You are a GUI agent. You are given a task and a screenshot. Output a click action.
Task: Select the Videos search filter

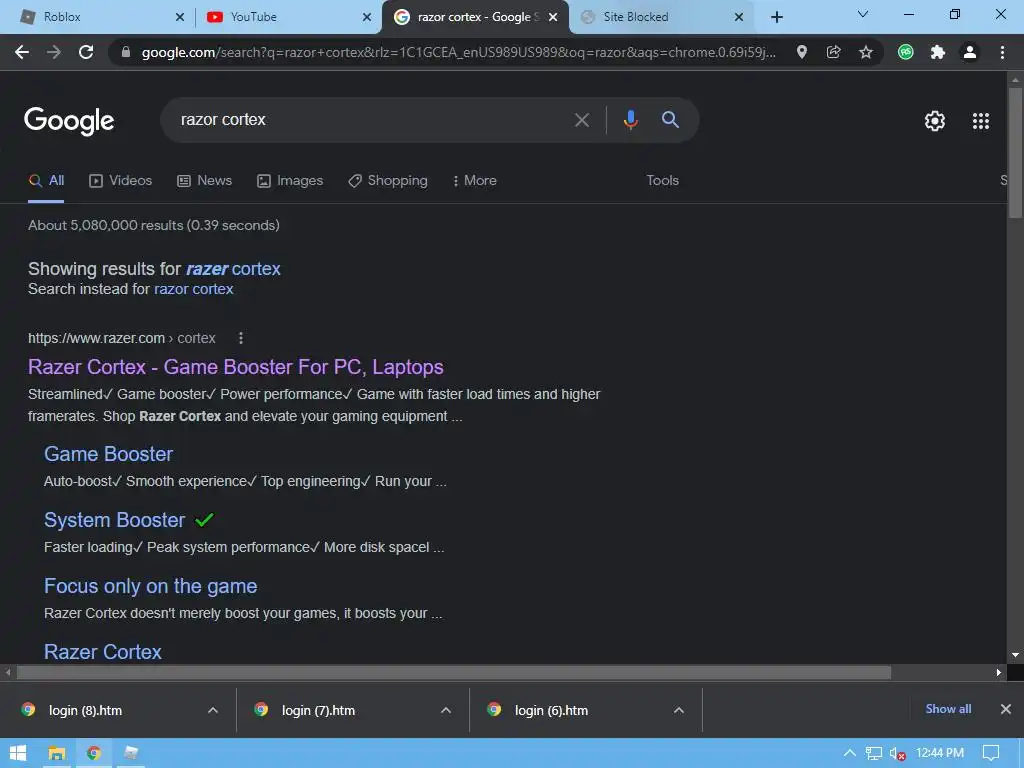120,181
